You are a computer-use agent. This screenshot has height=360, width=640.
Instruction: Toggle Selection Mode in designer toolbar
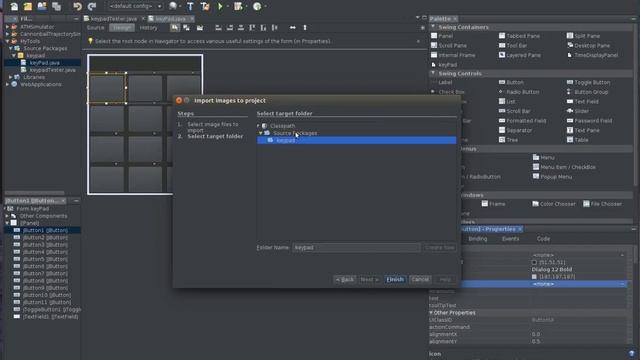click(175, 27)
